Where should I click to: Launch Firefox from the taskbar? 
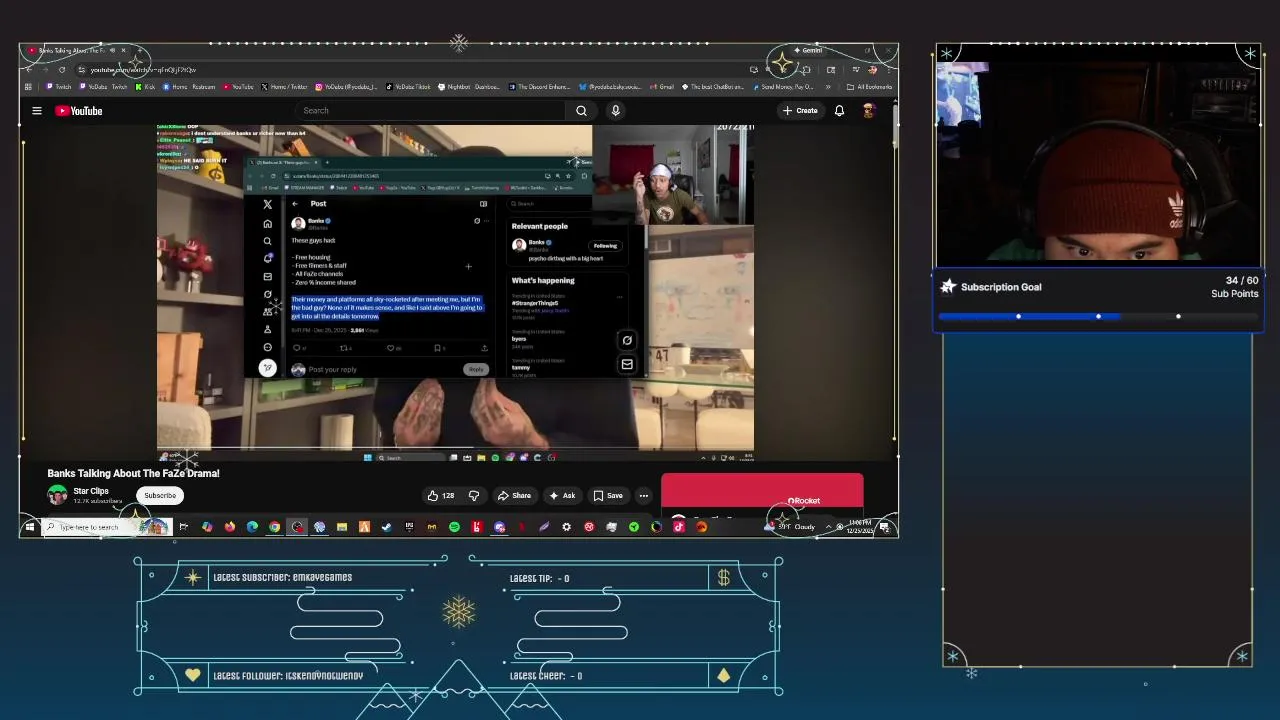pos(230,527)
